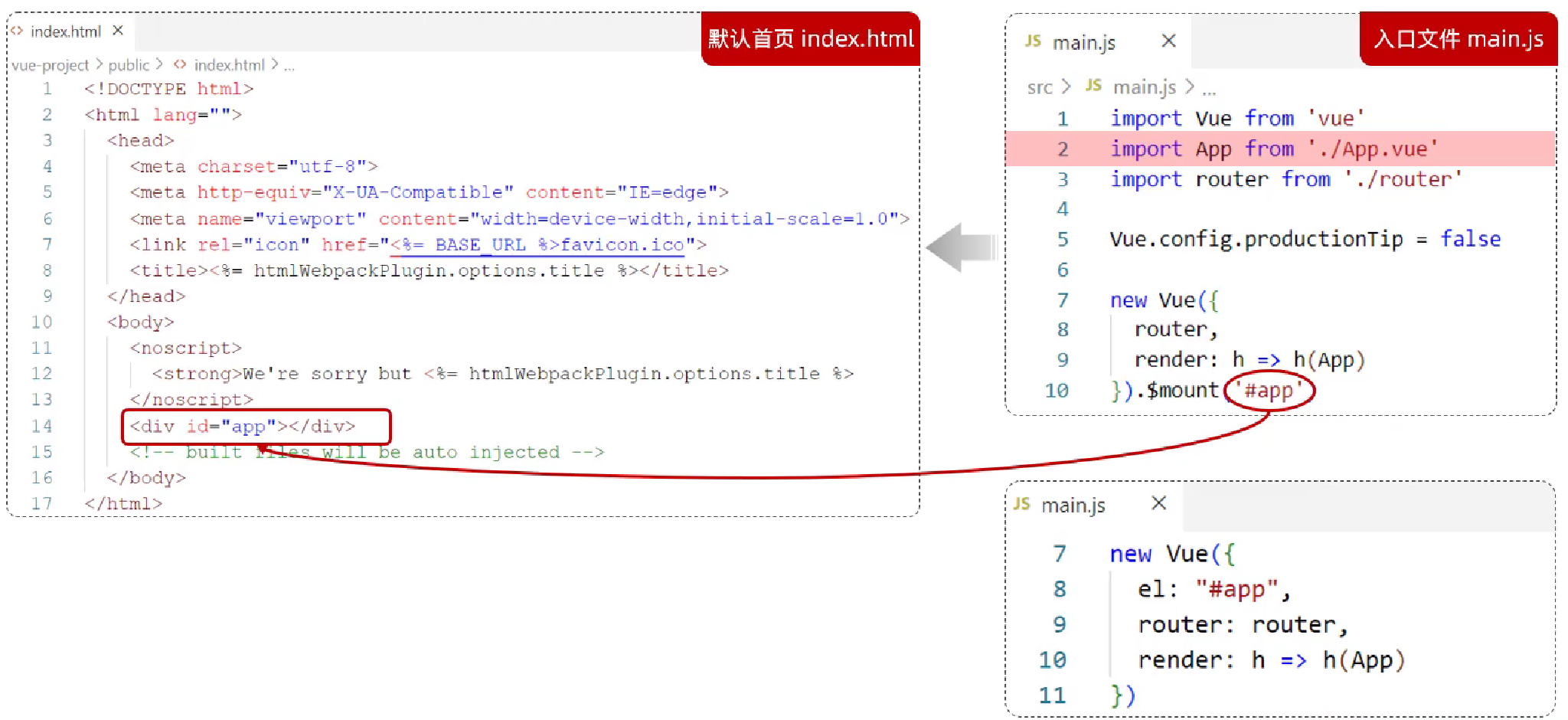This screenshot has width=1568, height=720.
Task: Click render line 10 in bottom main.js
Action: click(x=1271, y=660)
